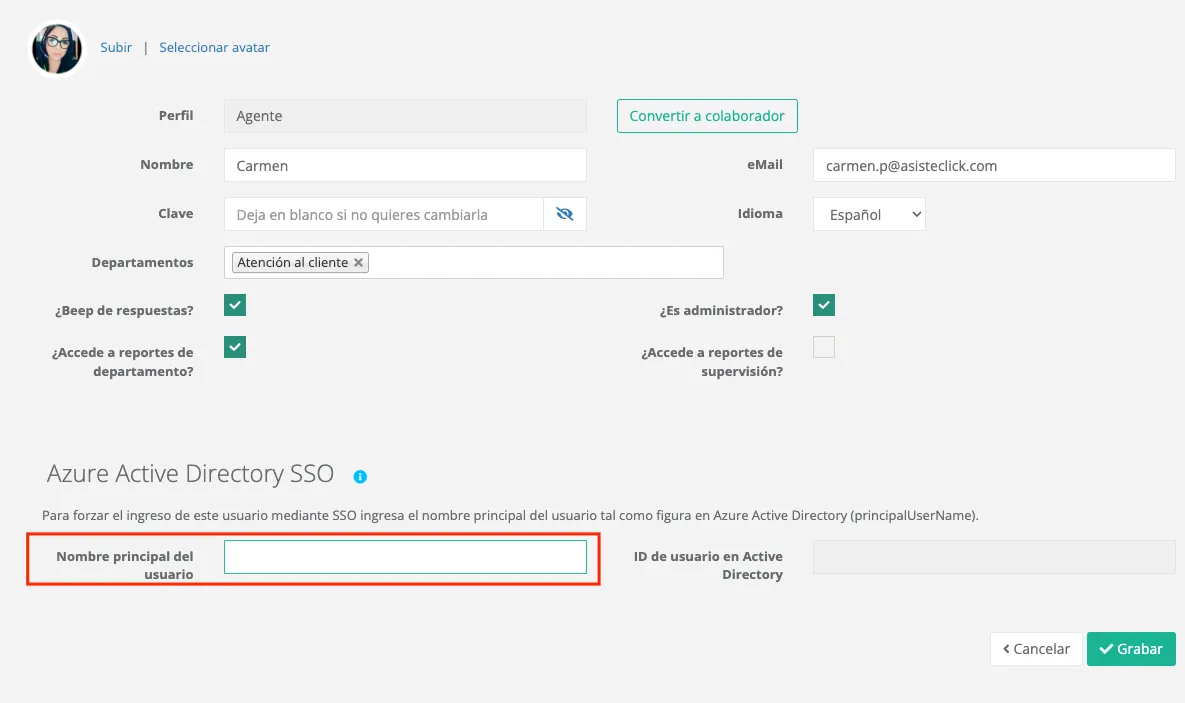Click the Subir upload link
Viewport: 1185px width, 703px height.
[116, 47]
